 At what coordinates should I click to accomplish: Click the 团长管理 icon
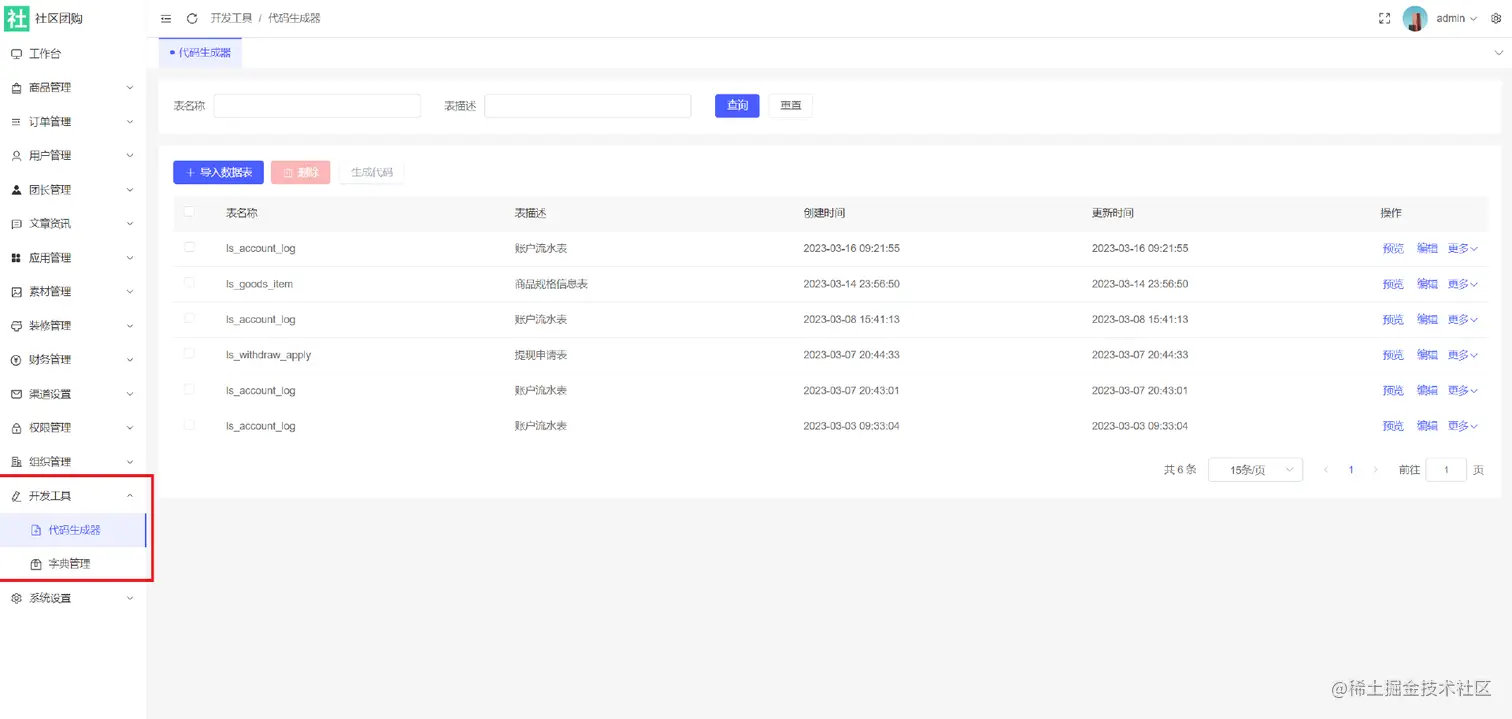pyautogui.click(x=16, y=190)
